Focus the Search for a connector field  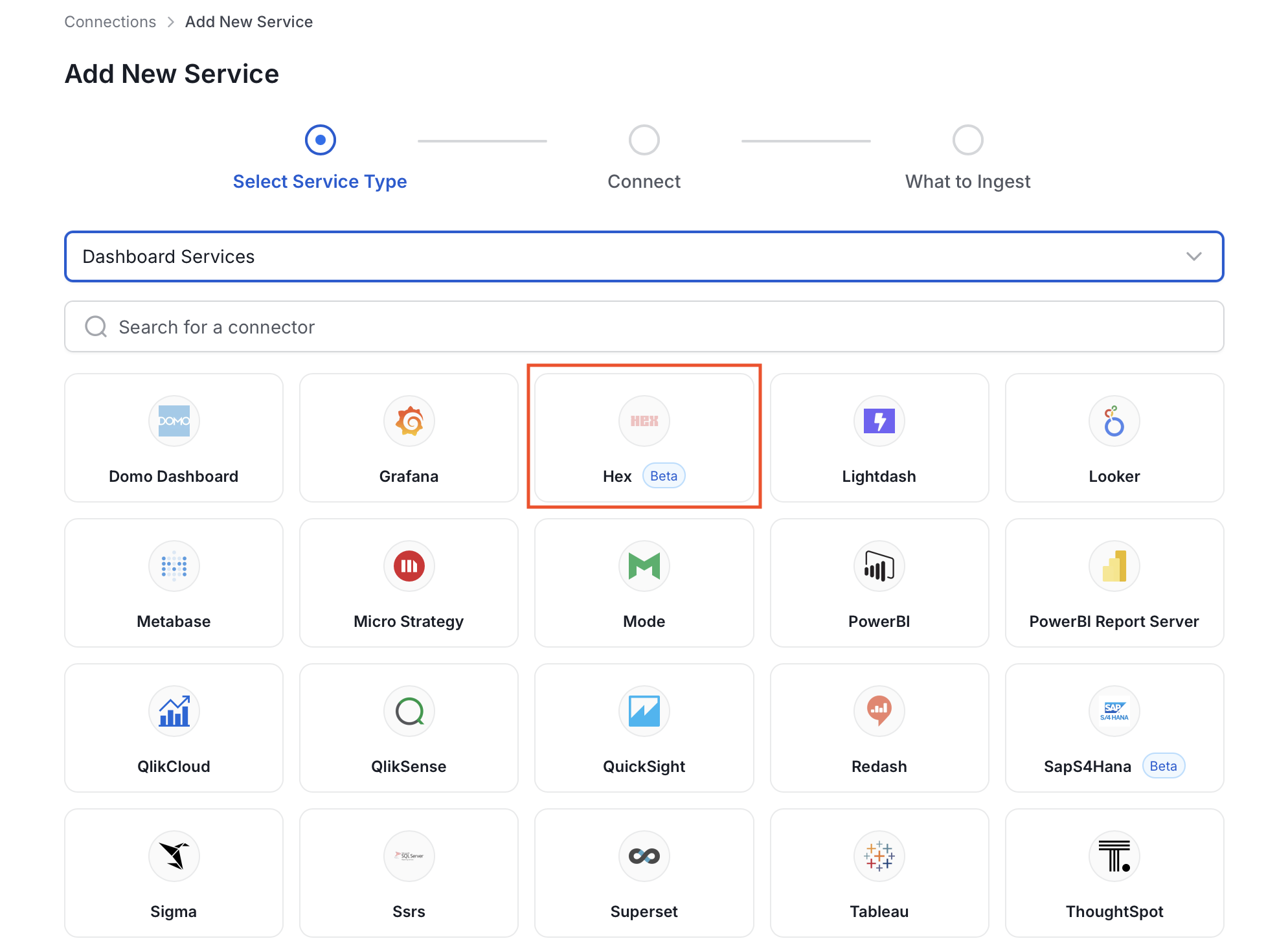(x=644, y=326)
